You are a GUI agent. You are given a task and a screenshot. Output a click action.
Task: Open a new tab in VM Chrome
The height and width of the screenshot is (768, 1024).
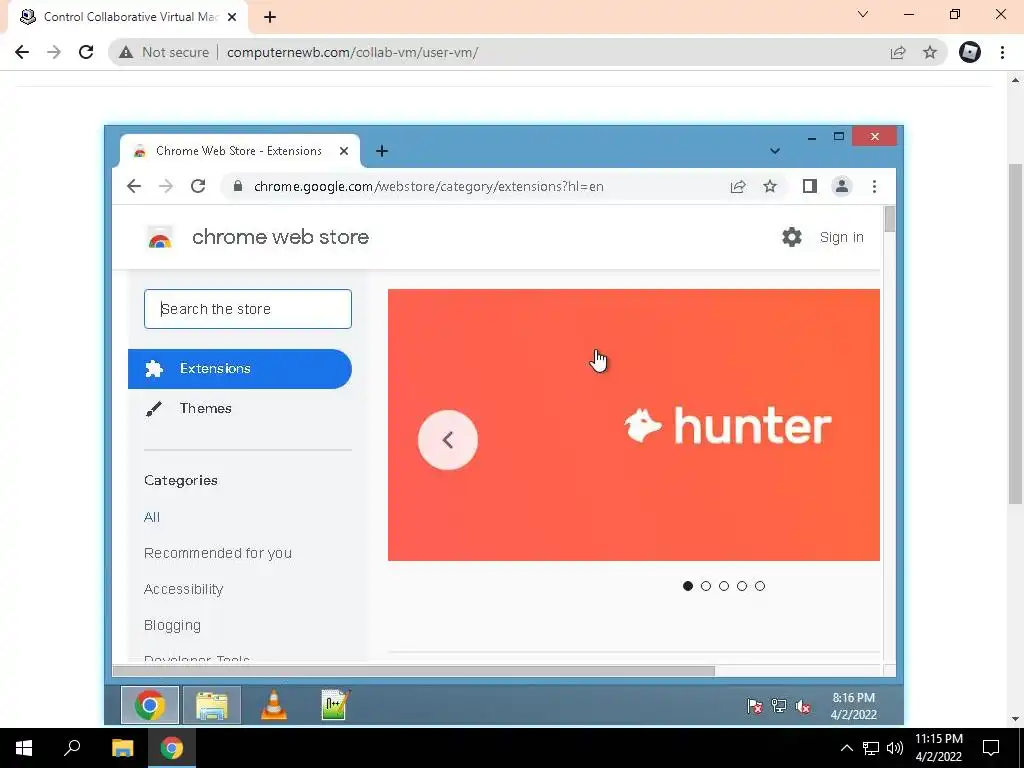coord(382,151)
